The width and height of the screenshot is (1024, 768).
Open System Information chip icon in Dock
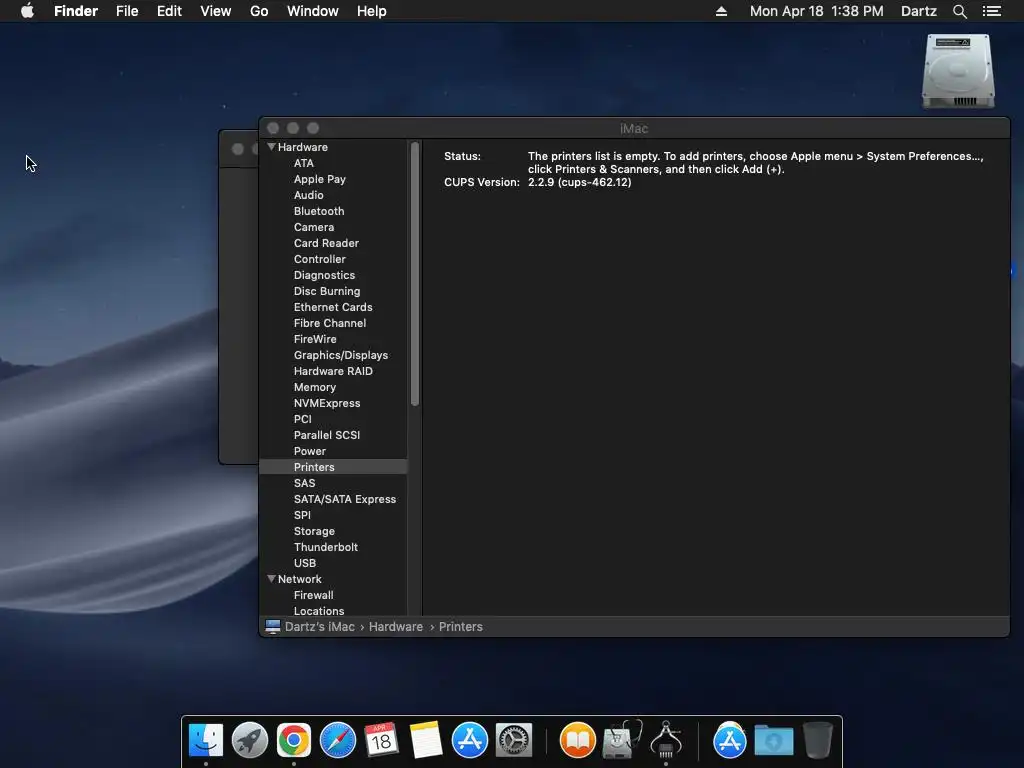(666, 740)
